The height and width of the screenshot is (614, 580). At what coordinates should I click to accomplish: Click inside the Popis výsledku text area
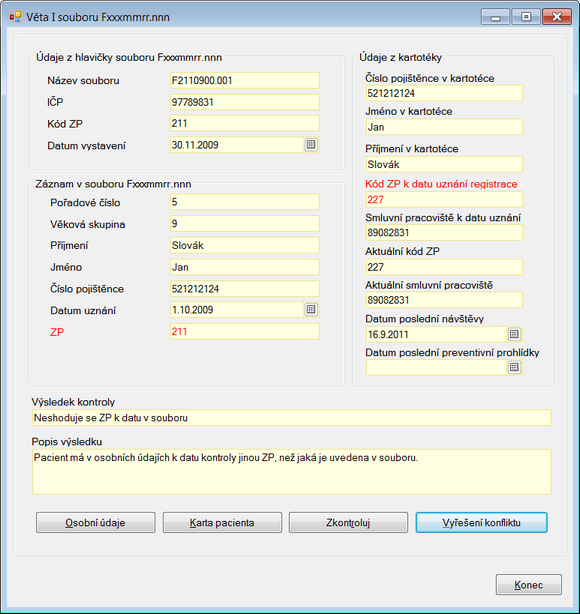click(x=292, y=472)
